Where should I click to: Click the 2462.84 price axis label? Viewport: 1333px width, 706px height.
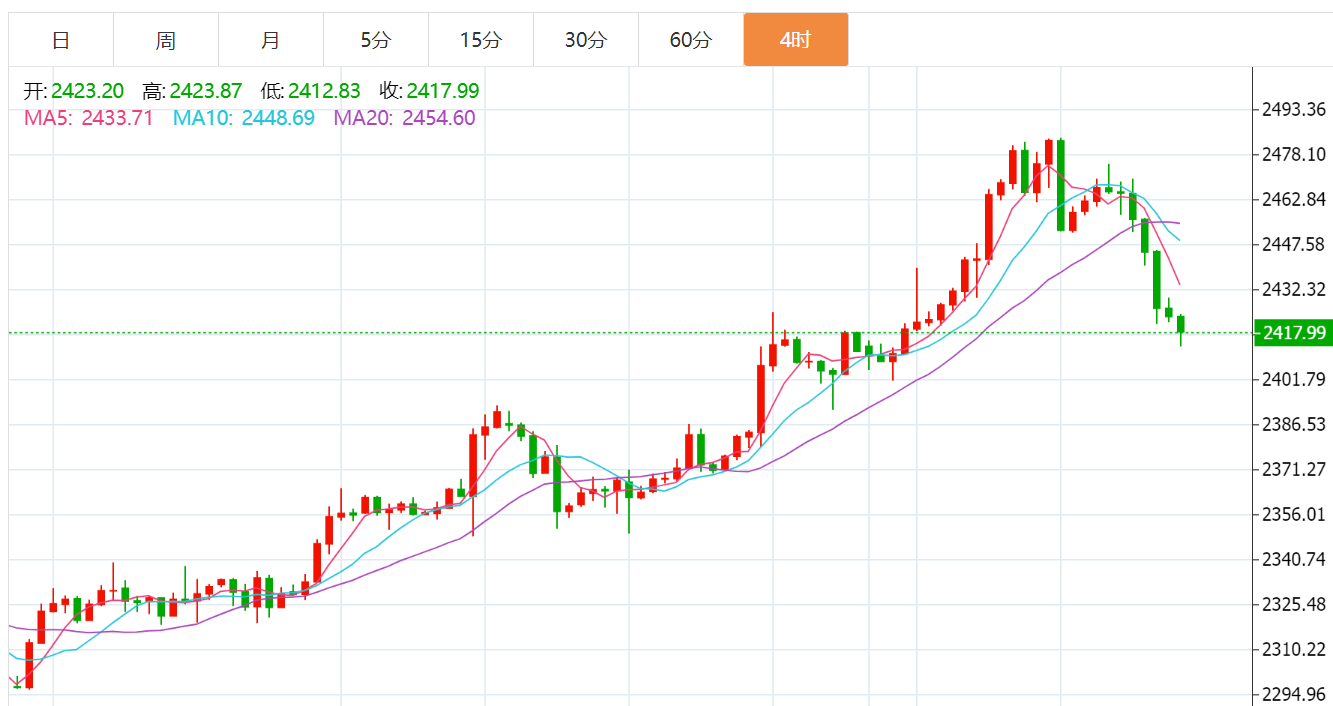pyautogui.click(x=1293, y=199)
